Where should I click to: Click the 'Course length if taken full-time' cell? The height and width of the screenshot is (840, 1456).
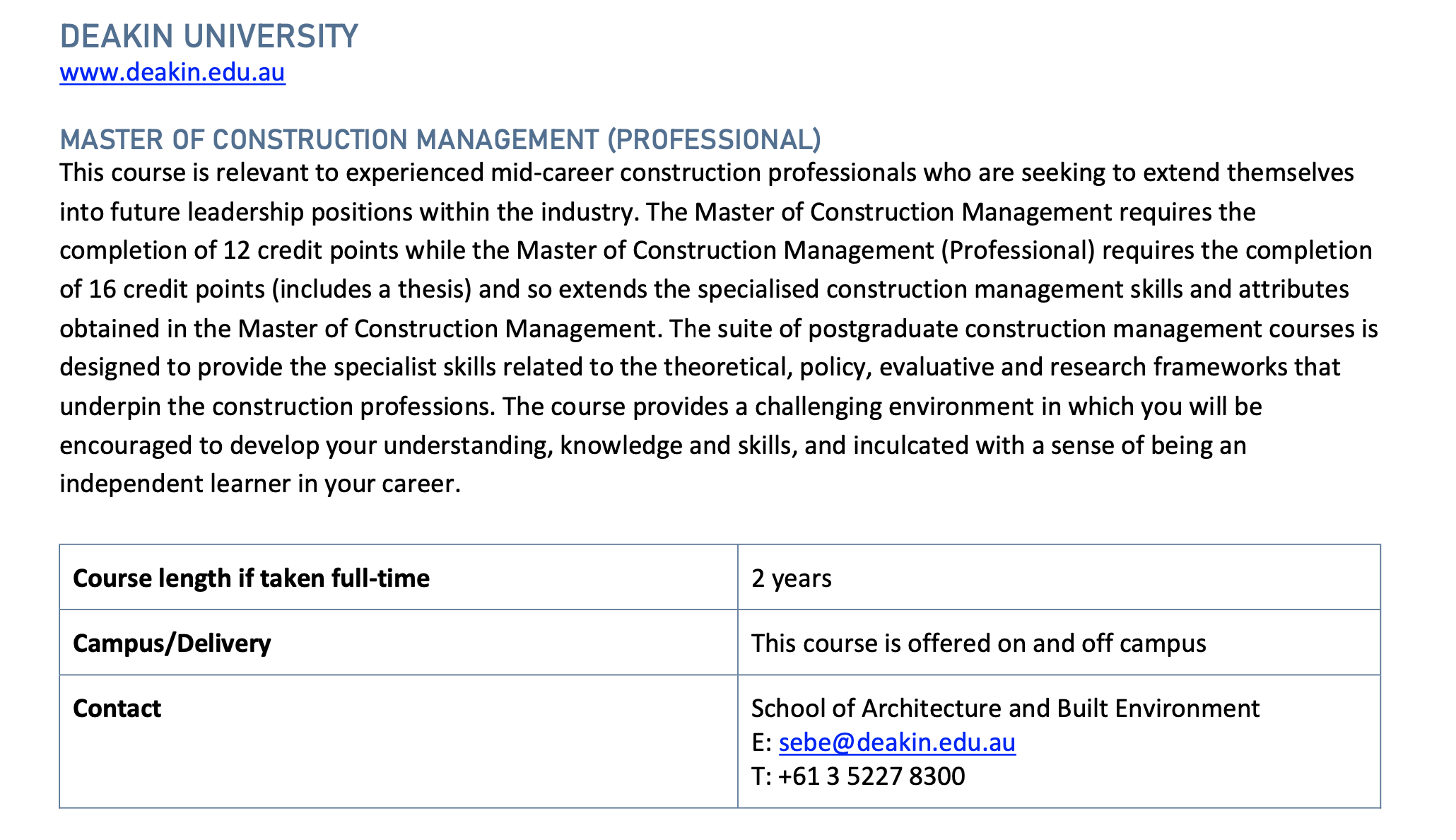(251, 578)
